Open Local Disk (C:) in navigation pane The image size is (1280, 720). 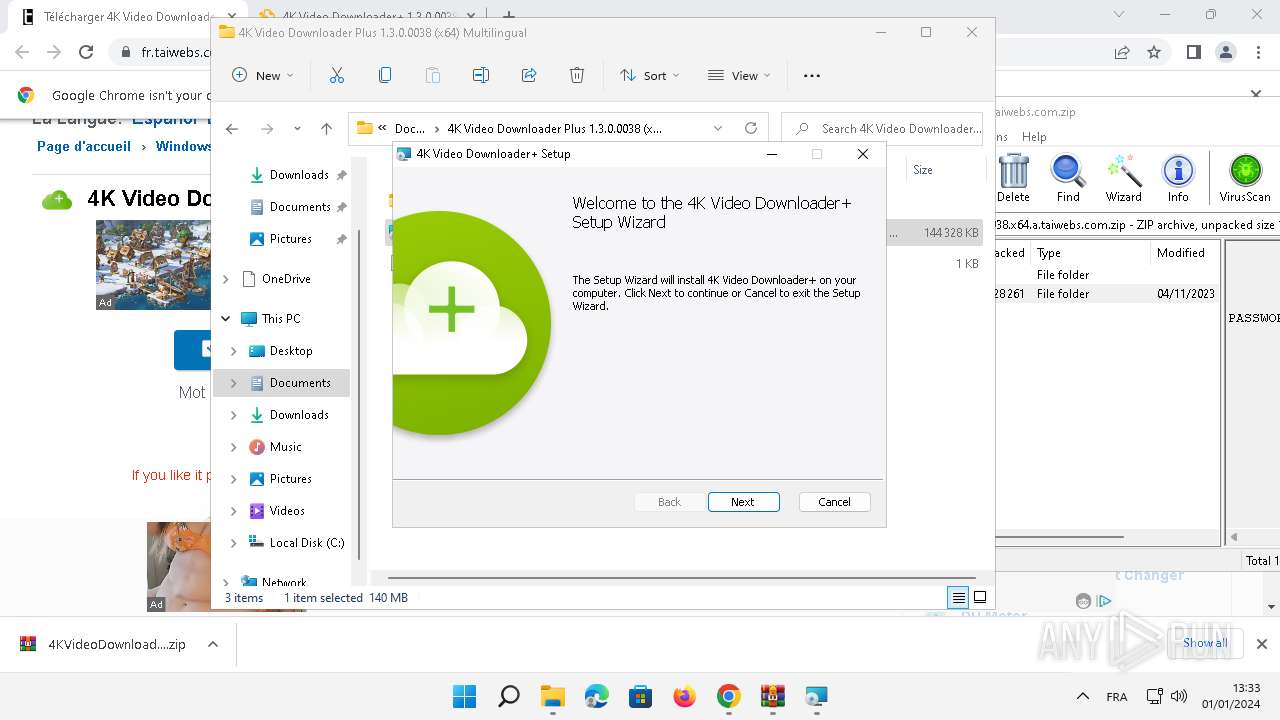pos(306,543)
